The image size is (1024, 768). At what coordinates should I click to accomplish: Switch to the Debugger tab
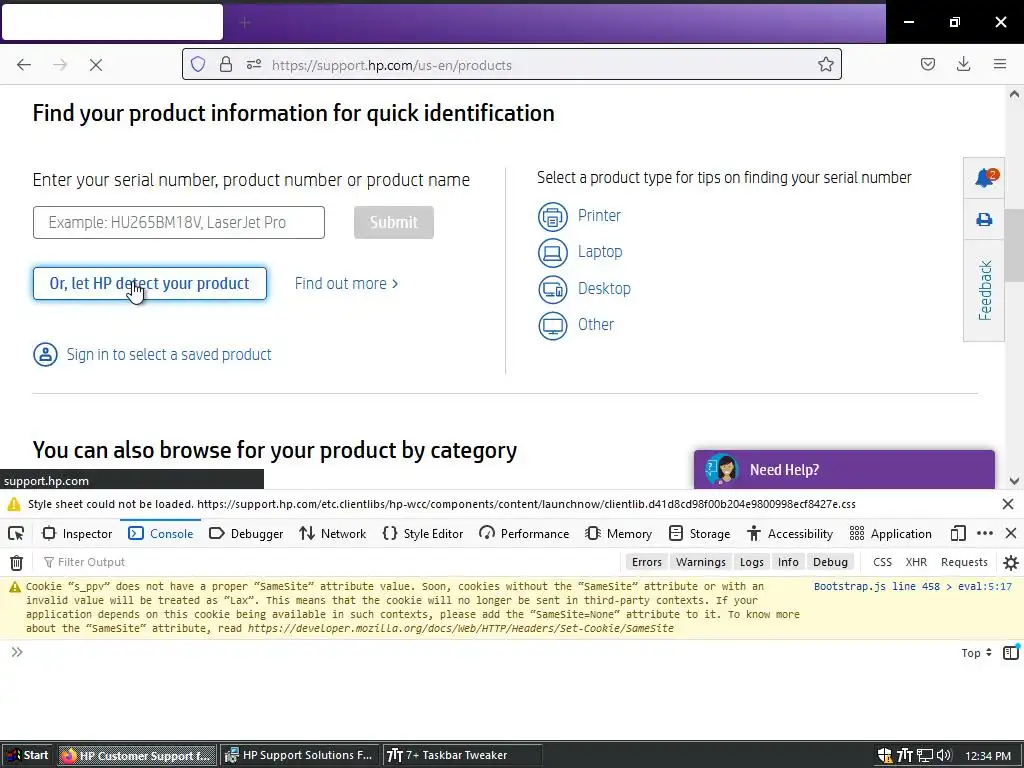[246, 534]
